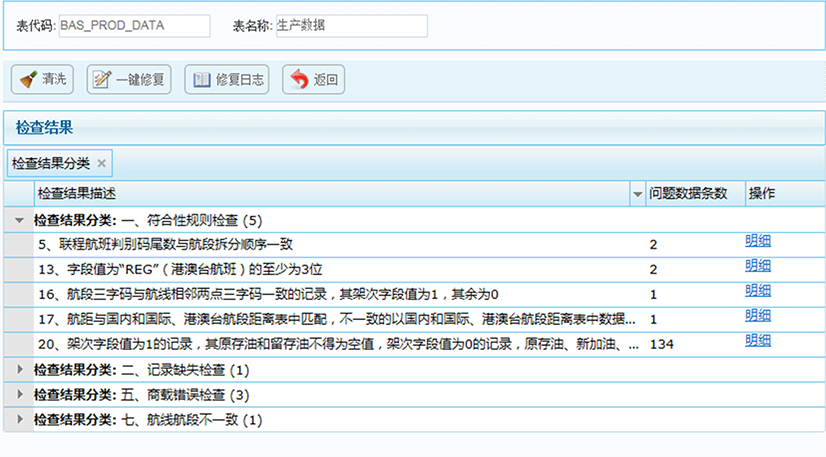
Task: Click group label 一、符合性规则检查
Action: pos(148,220)
